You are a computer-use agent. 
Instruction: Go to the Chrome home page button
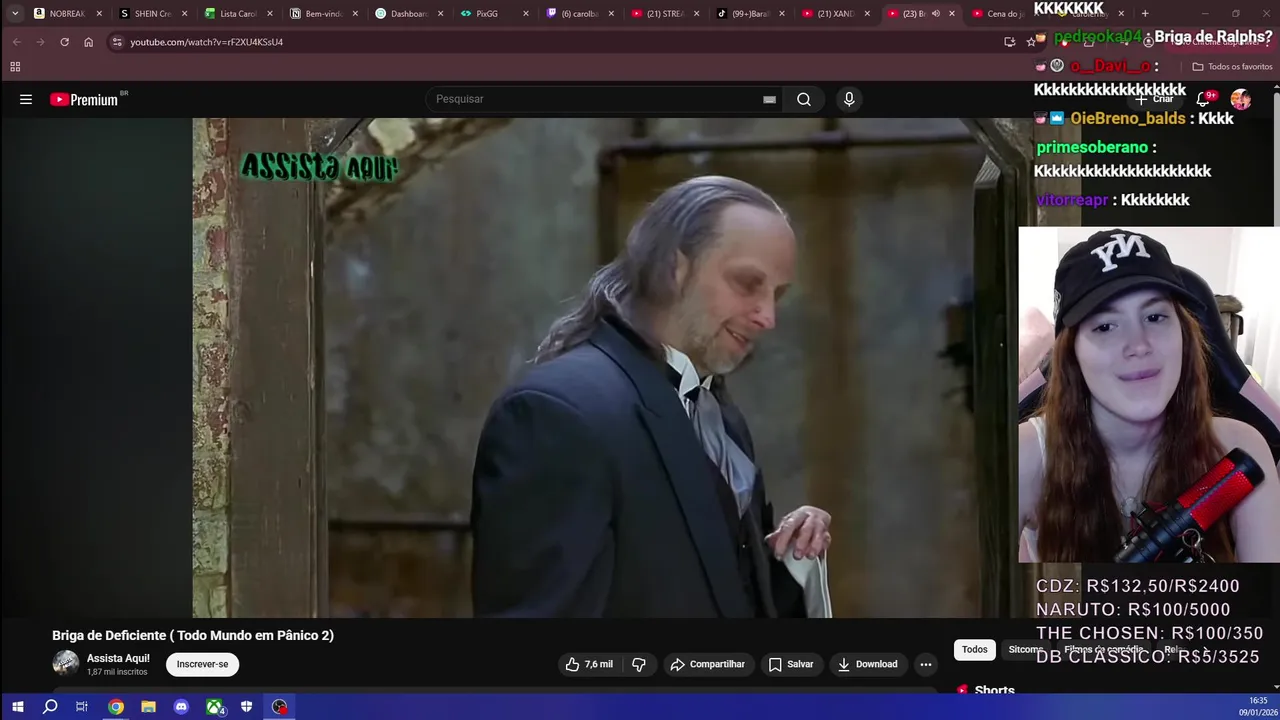[88, 42]
